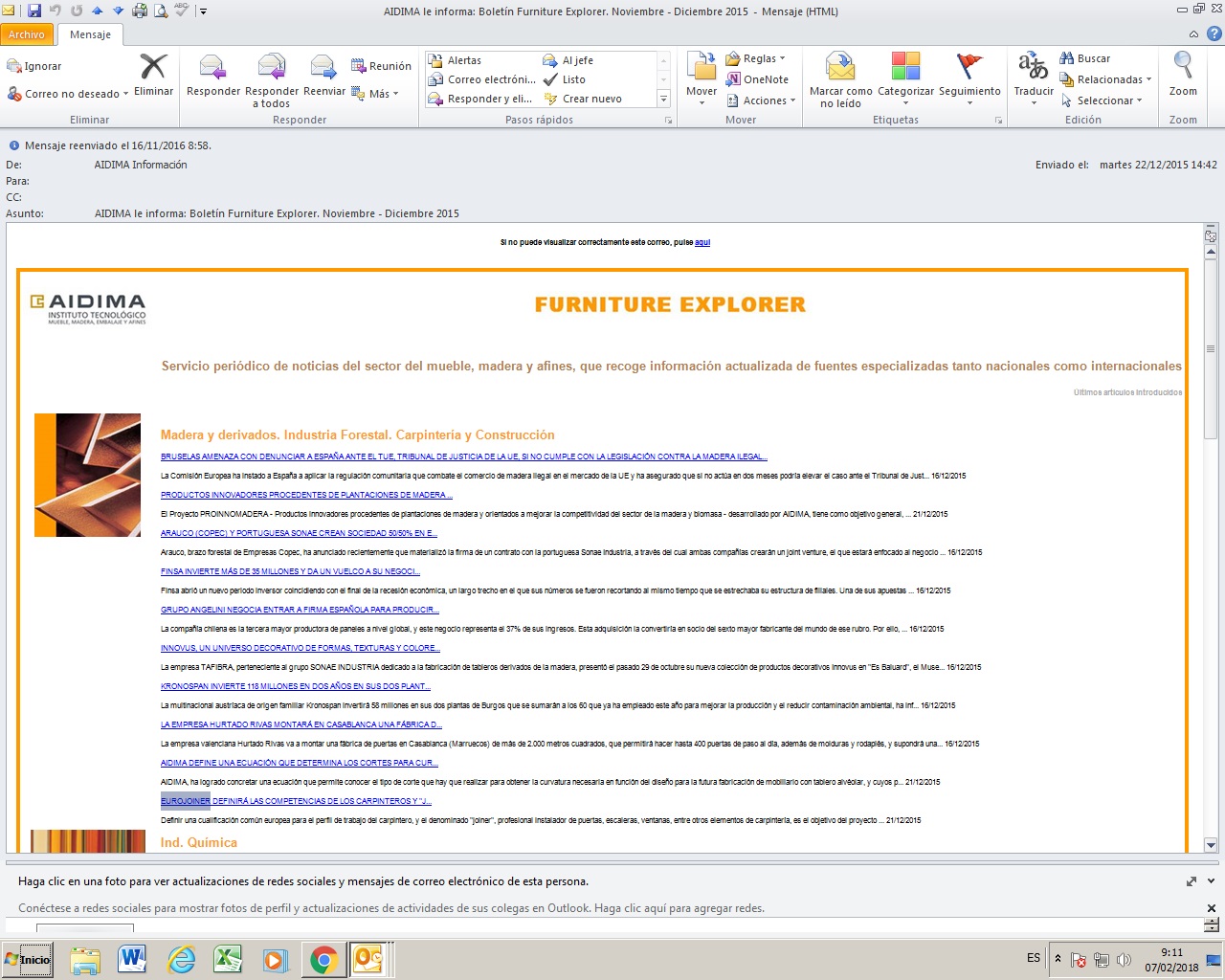Select Al jefe quick step

click(568, 60)
